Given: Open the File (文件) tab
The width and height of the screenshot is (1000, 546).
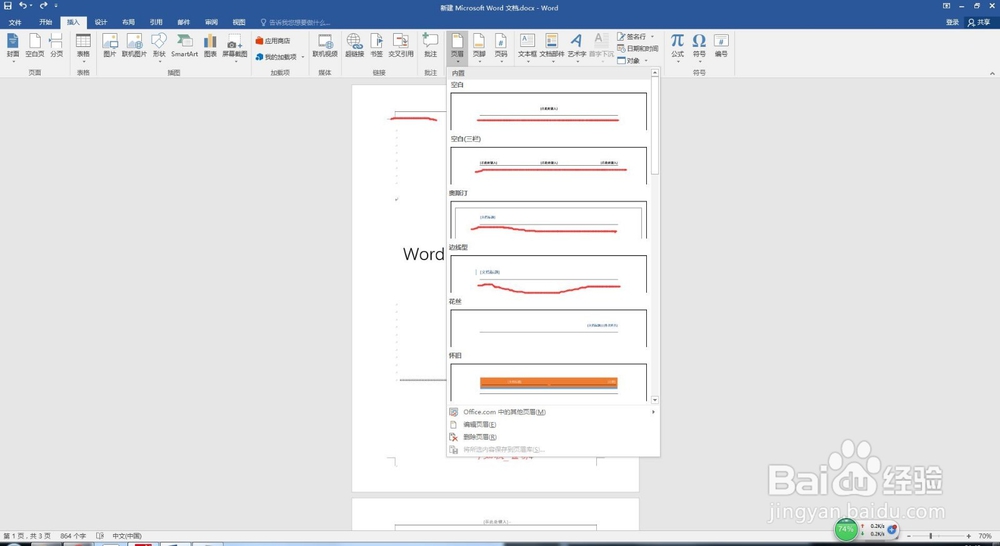Looking at the screenshot, I should 15,22.
